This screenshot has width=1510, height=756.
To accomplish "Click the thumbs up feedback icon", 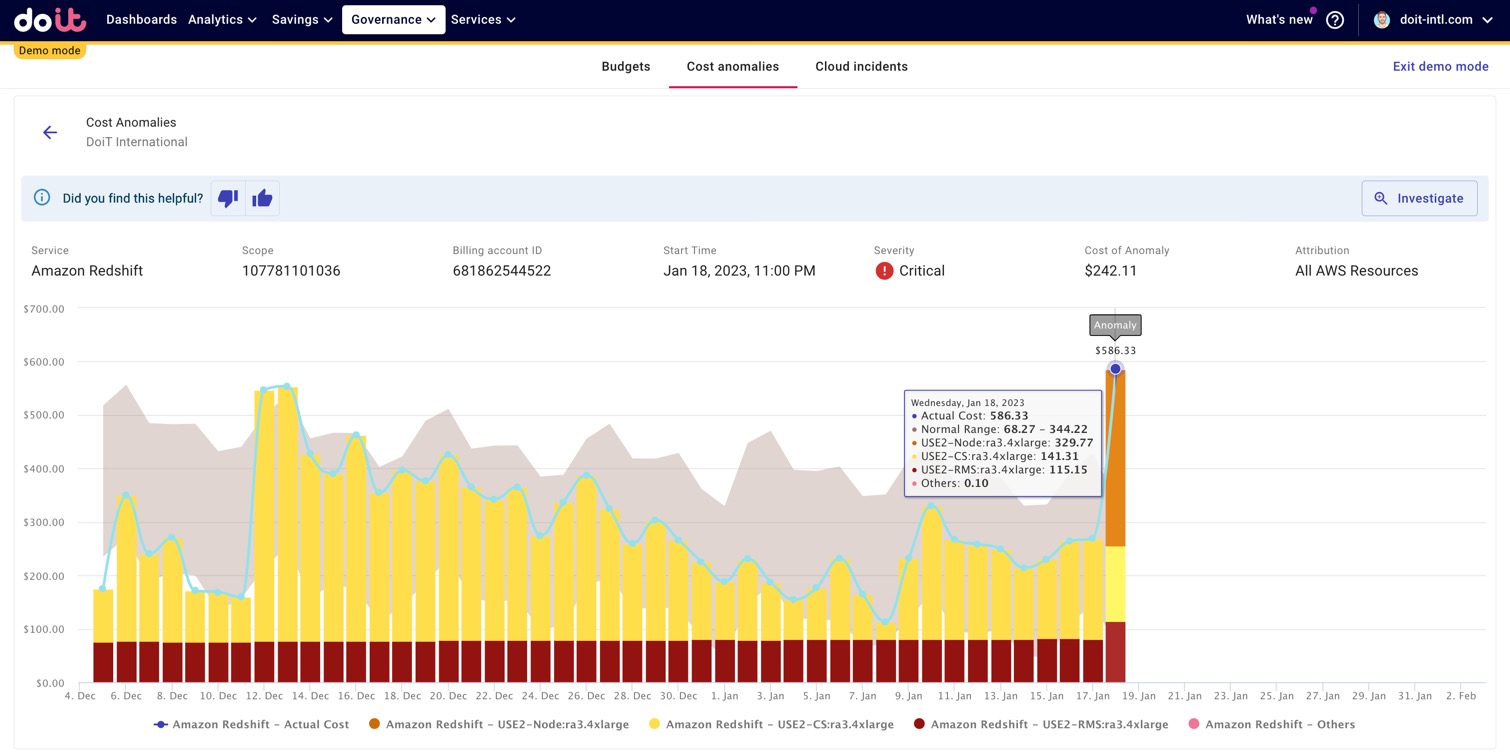I will click(x=262, y=198).
